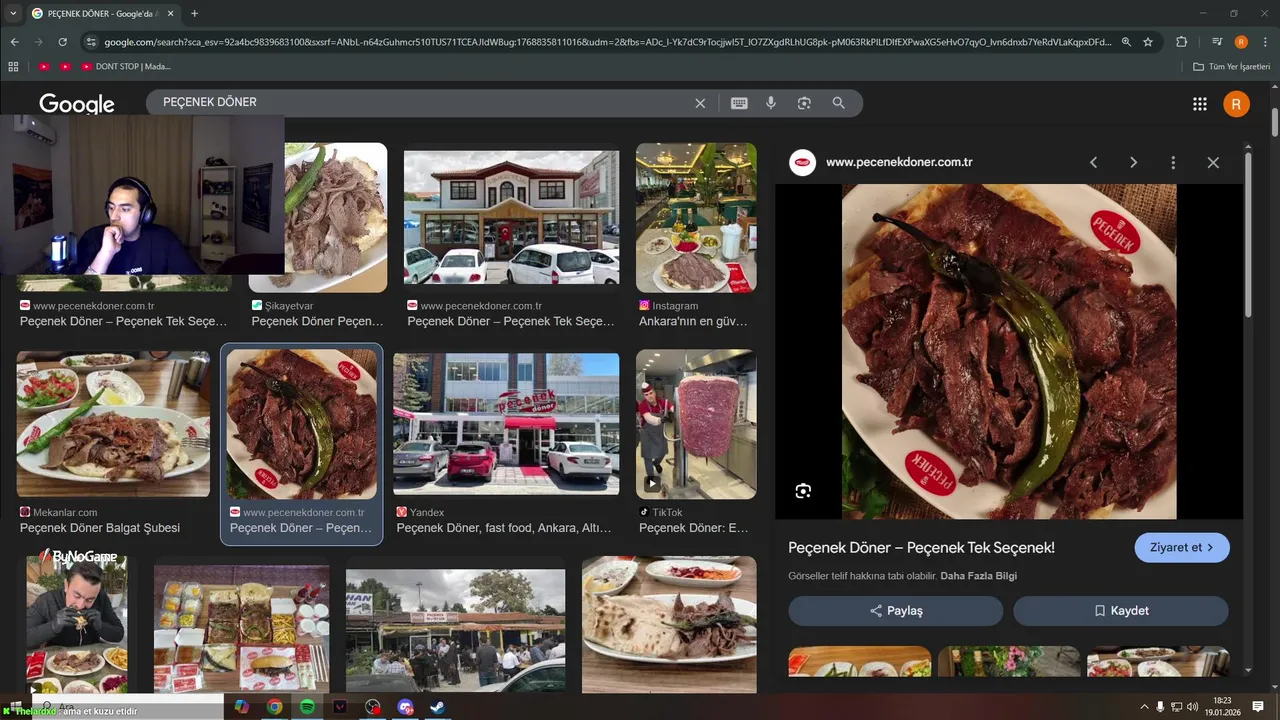View site information icon in address bar
The height and width of the screenshot is (720, 1280).
coord(91,42)
